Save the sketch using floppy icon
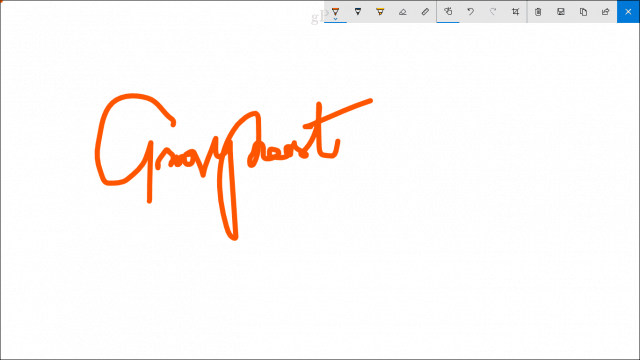 click(560, 12)
